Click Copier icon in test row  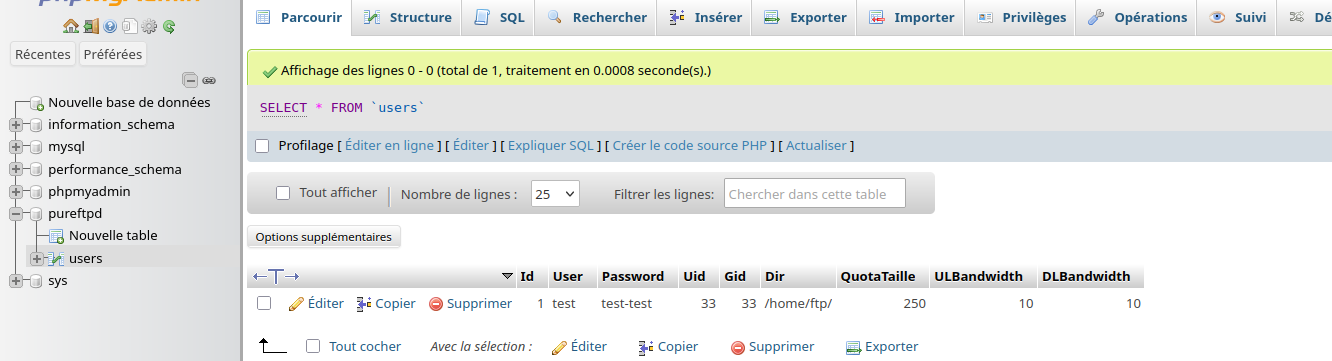click(x=364, y=304)
